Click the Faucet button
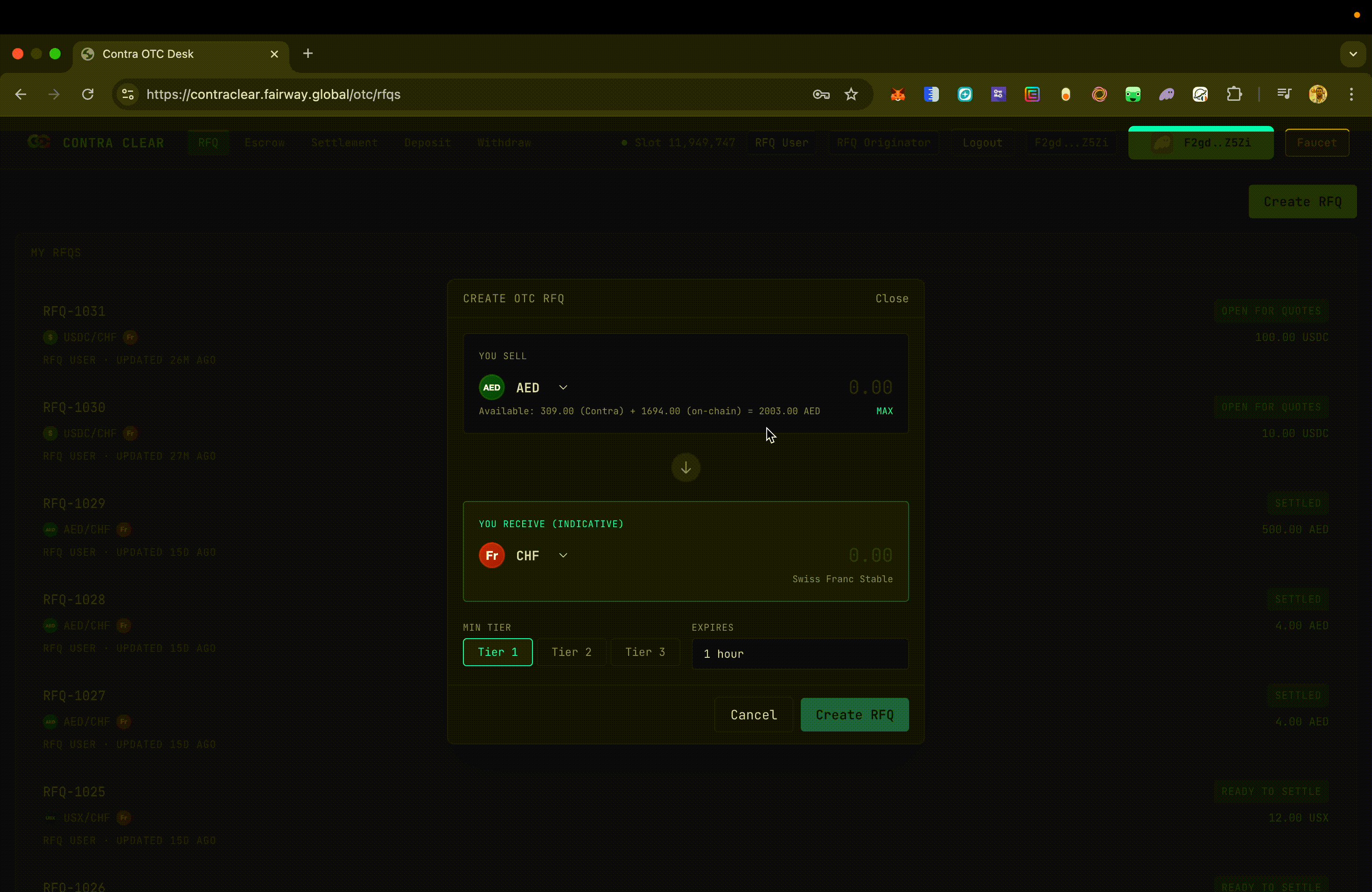Viewport: 1372px width, 892px height. pos(1317,142)
